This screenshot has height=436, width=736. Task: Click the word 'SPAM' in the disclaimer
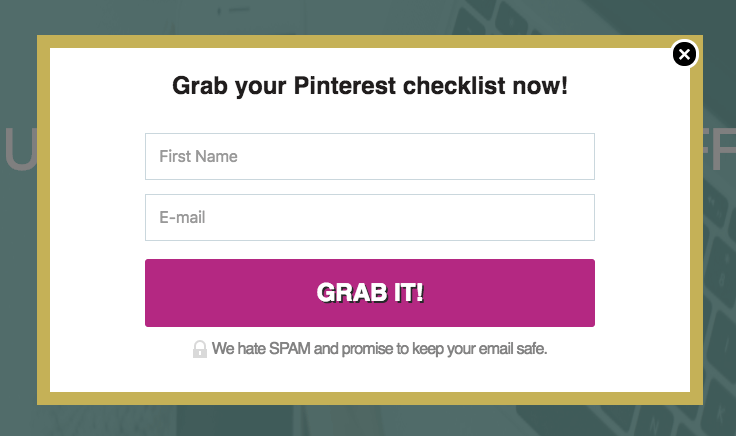tap(290, 349)
